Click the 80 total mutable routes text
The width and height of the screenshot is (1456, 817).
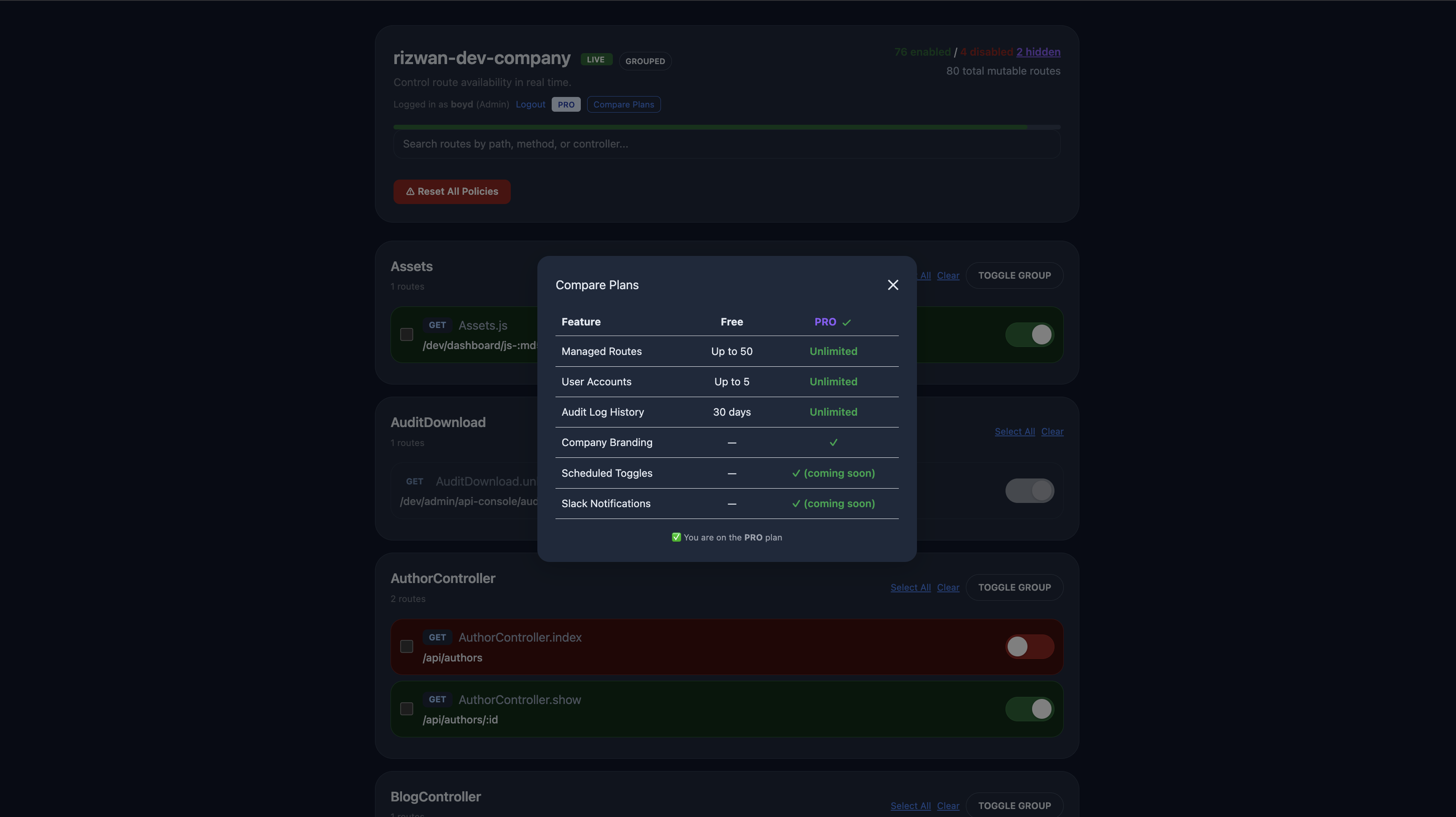pyautogui.click(x=1003, y=71)
